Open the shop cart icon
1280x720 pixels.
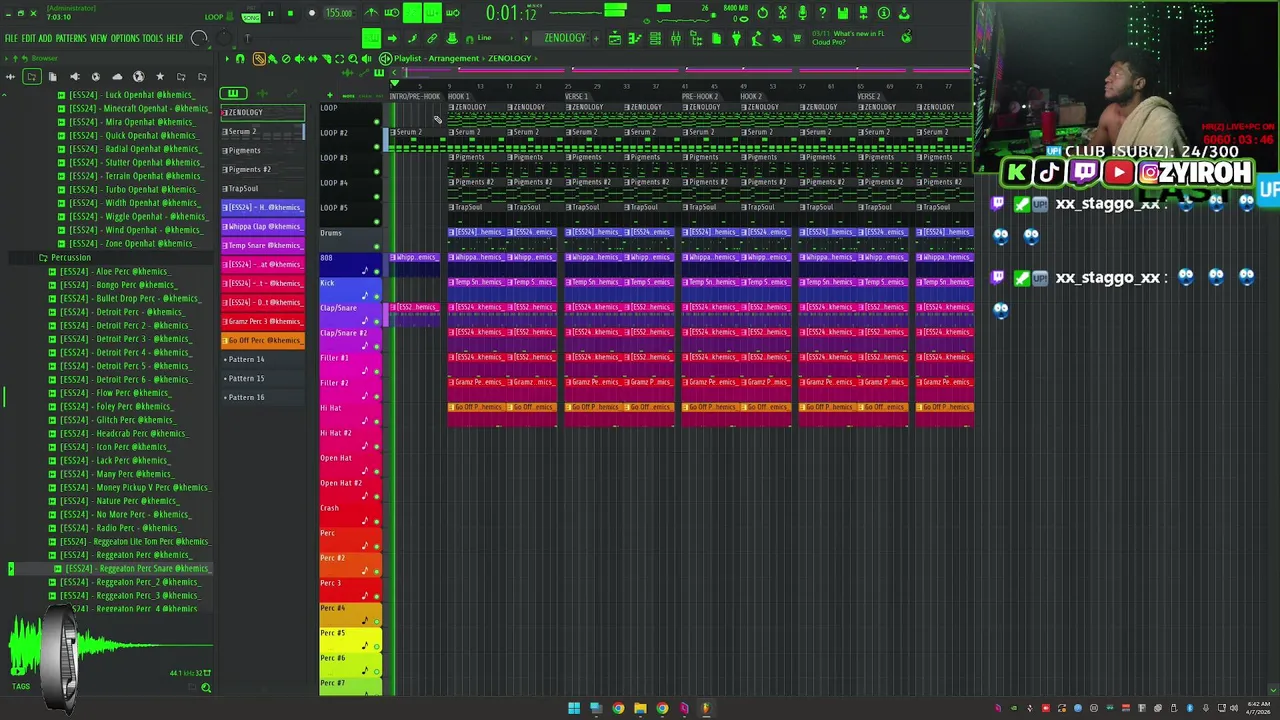click(797, 38)
